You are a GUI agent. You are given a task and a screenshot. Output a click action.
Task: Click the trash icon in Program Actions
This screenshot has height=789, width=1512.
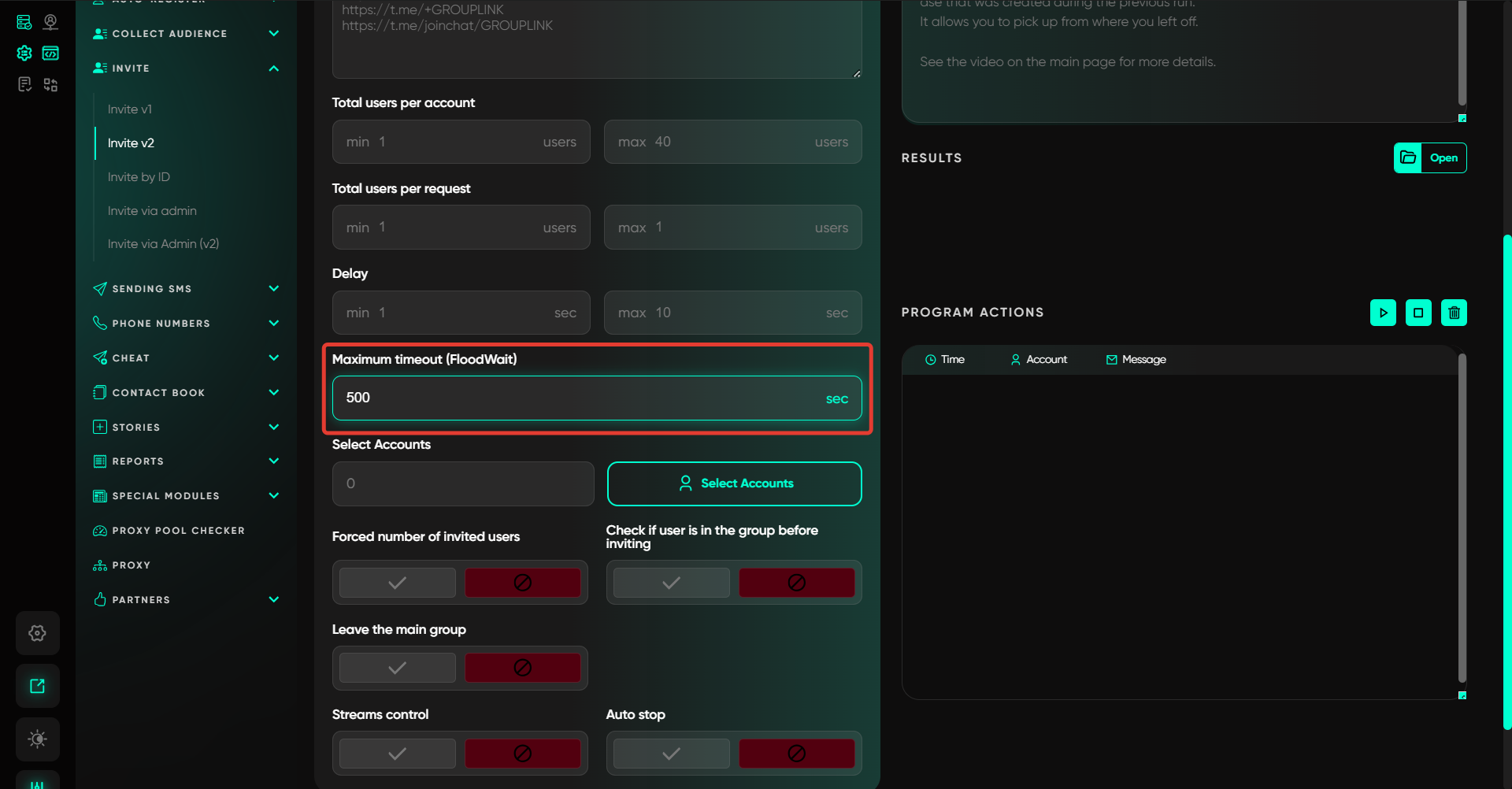(x=1454, y=313)
